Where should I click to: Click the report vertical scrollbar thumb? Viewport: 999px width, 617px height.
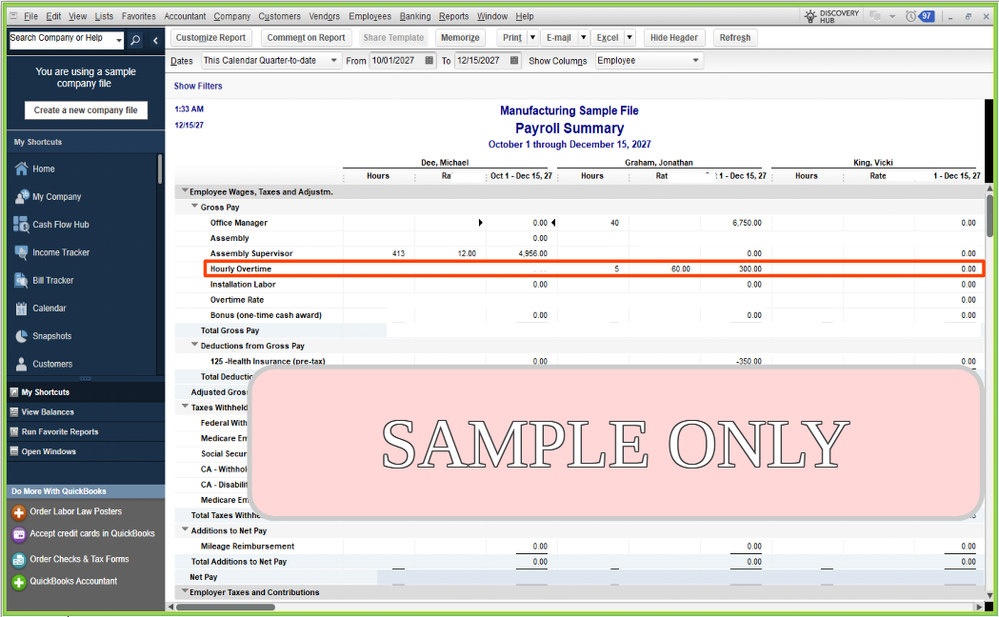989,215
